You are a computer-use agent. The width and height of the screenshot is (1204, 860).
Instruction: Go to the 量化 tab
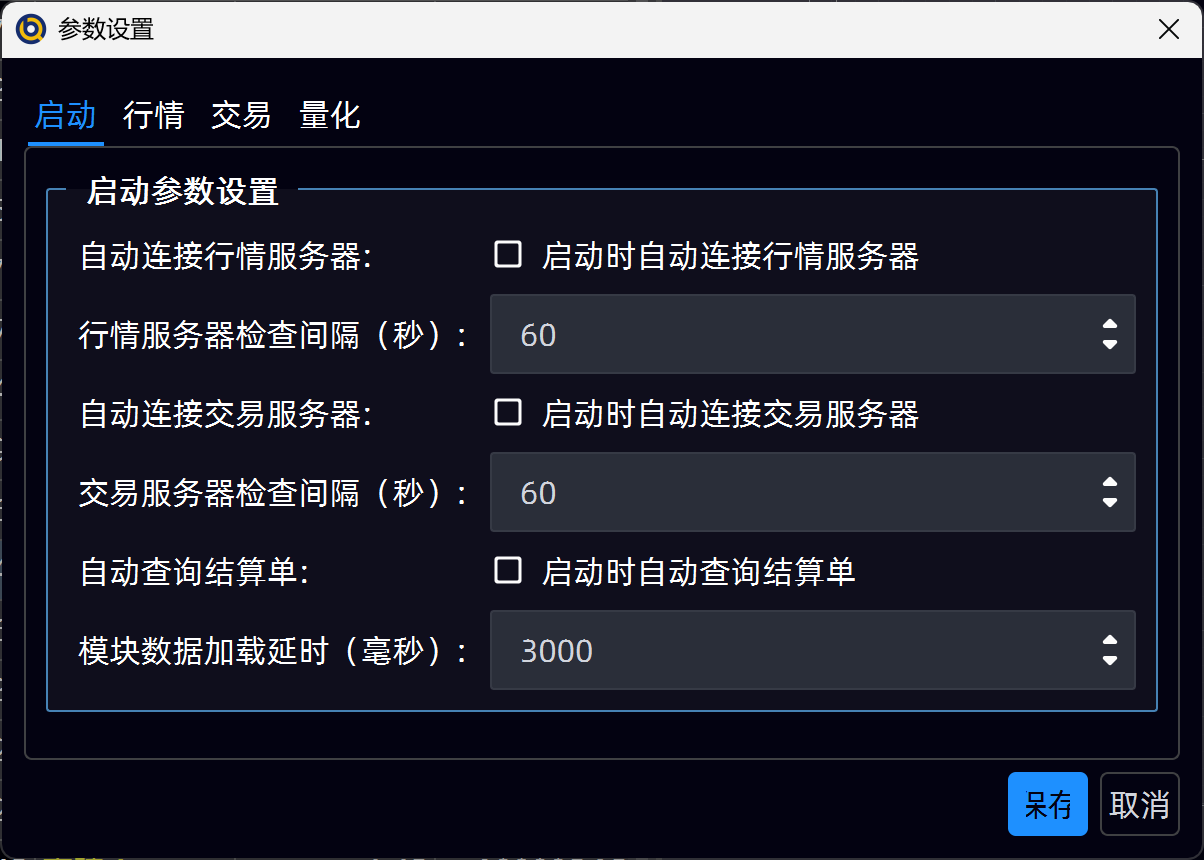(330, 116)
